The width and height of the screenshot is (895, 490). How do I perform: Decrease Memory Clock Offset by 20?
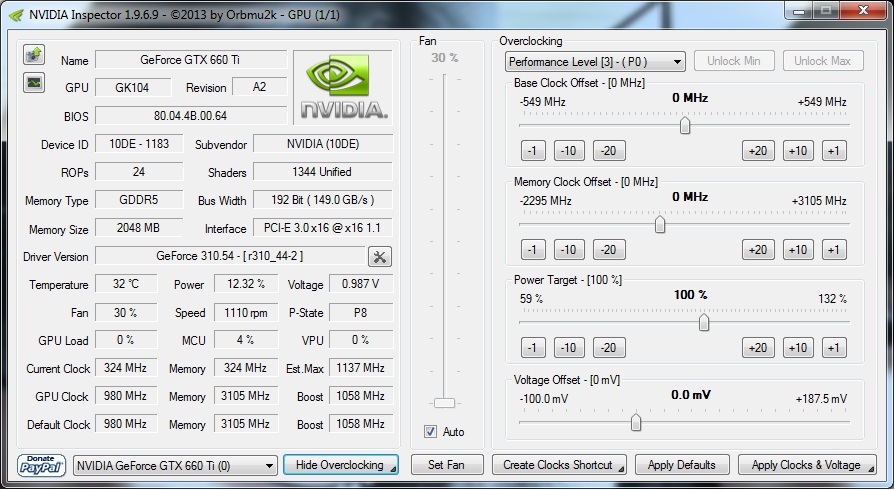609,250
